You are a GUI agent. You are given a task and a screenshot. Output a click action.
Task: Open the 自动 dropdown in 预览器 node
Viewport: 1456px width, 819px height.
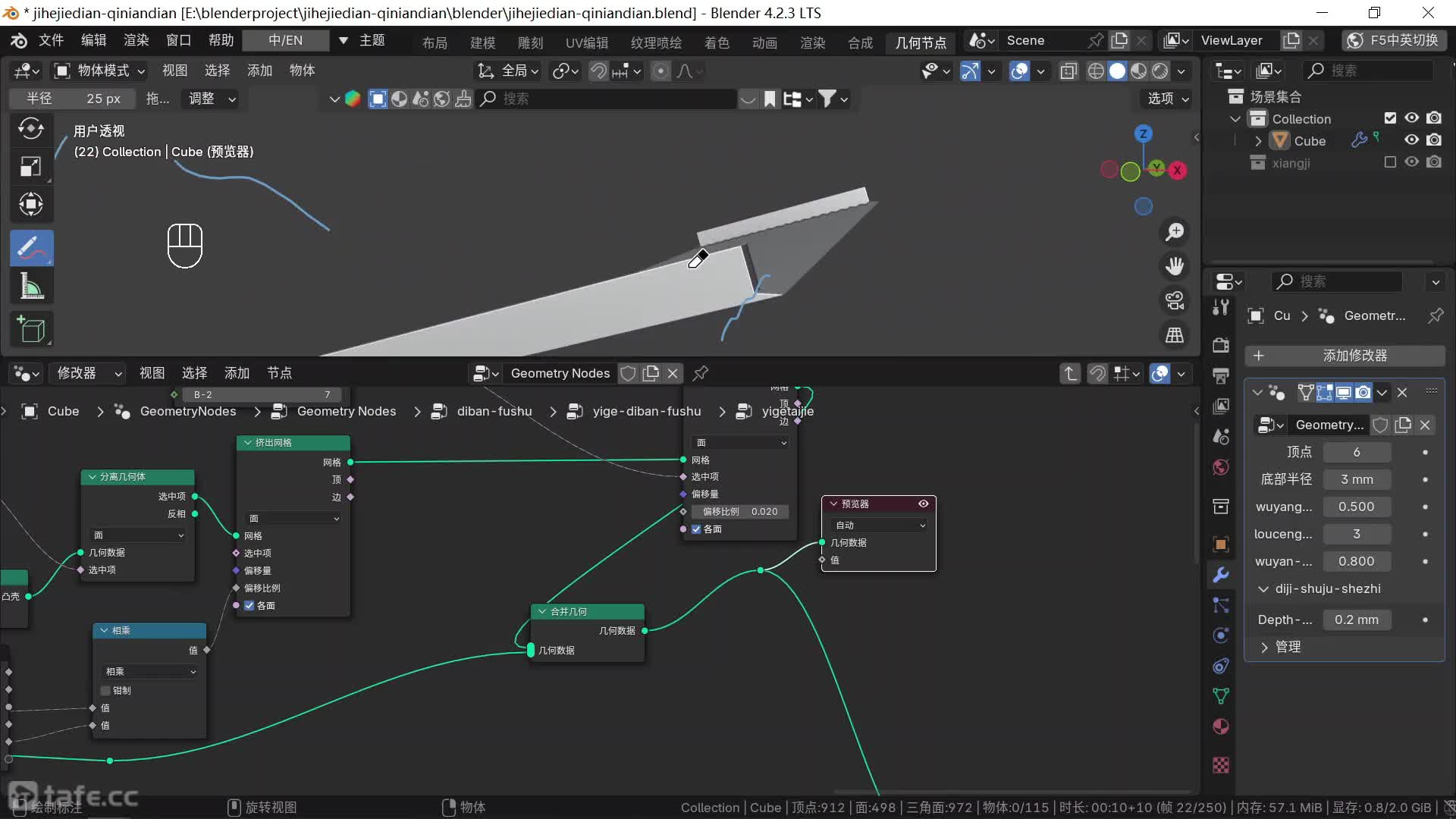[x=880, y=525]
